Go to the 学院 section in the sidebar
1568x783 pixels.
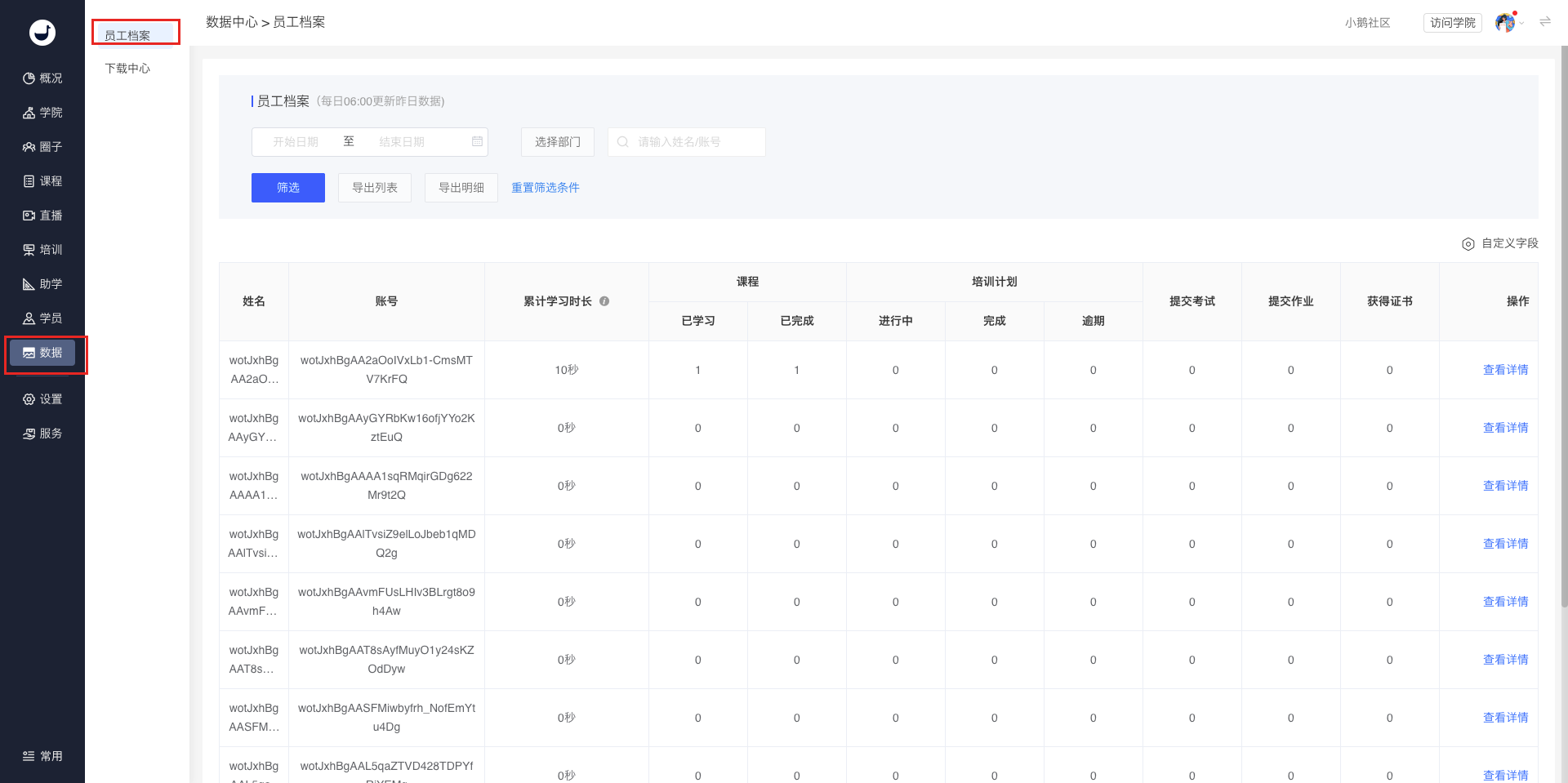(42, 113)
